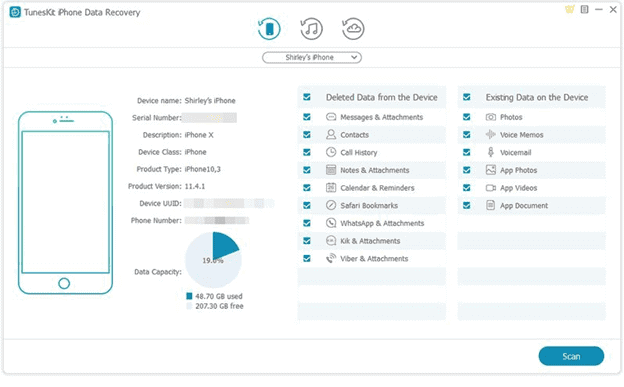Click the 207.30 GB free legend swatch
The height and width of the screenshot is (387, 624).
pos(189,306)
